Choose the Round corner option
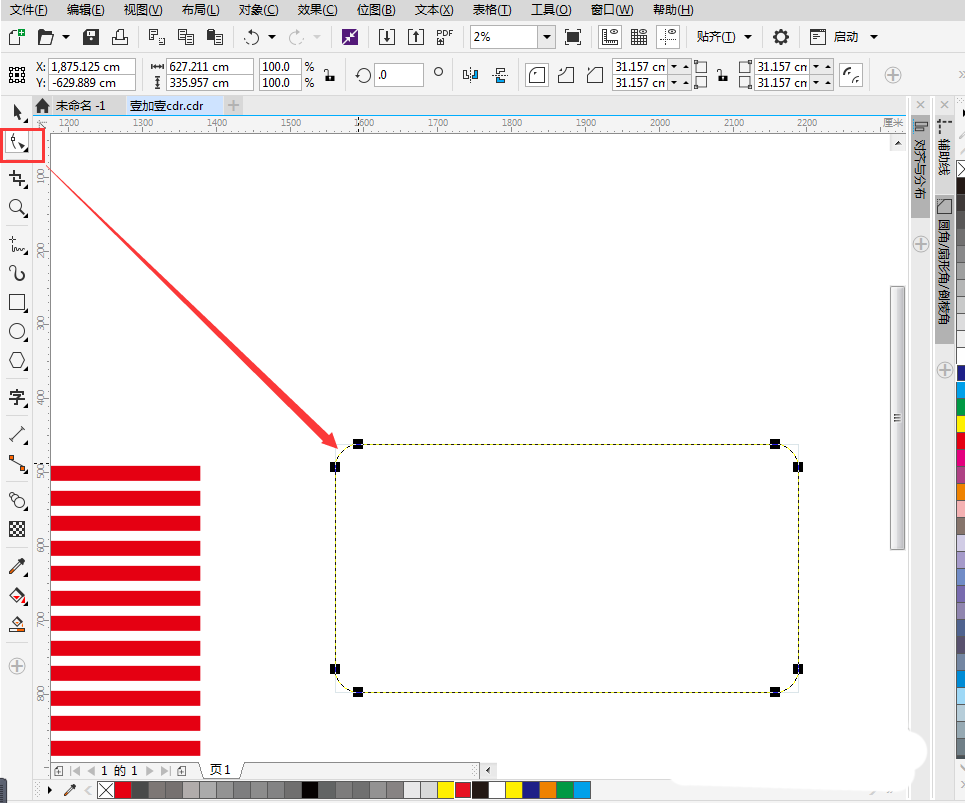 (537, 75)
